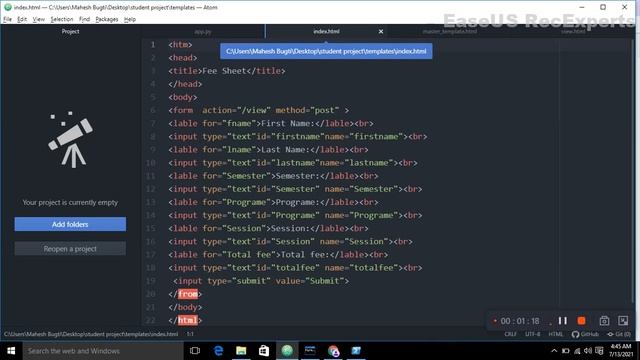Click the battery icon in system tray
Viewport: 640px width, 360px height.
pos(565,351)
